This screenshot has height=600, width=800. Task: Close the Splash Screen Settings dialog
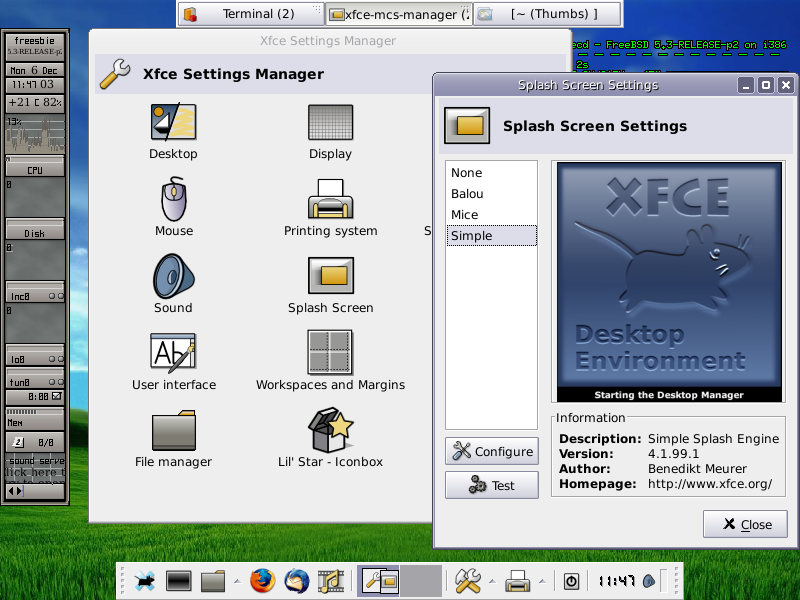(x=745, y=524)
